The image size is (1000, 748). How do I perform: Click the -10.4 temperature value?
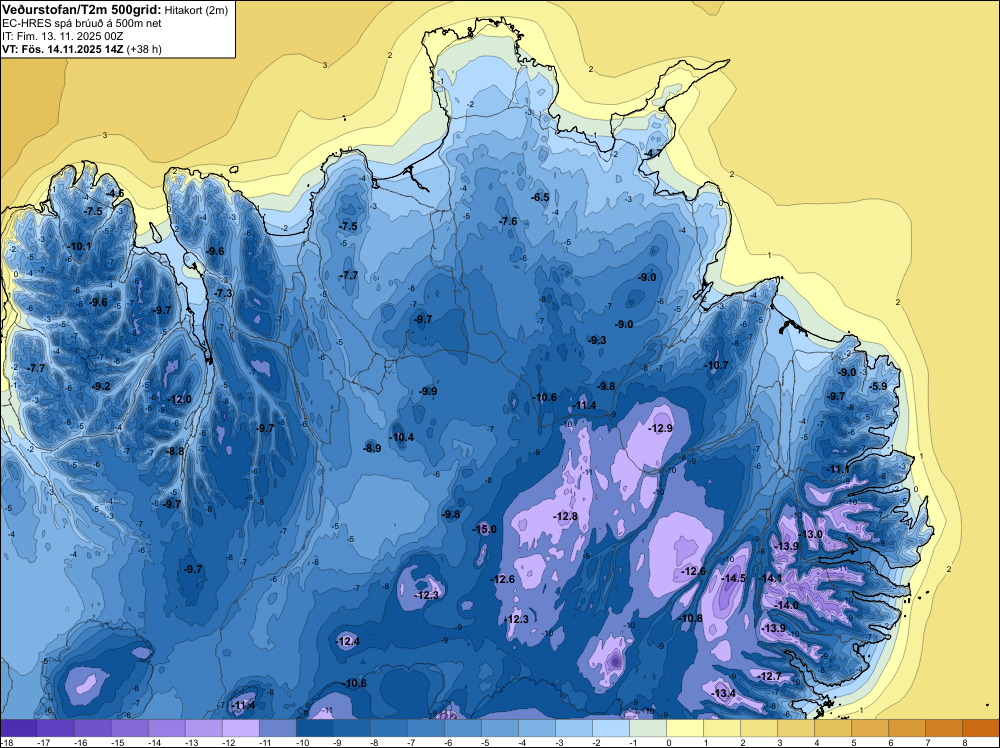point(401,437)
